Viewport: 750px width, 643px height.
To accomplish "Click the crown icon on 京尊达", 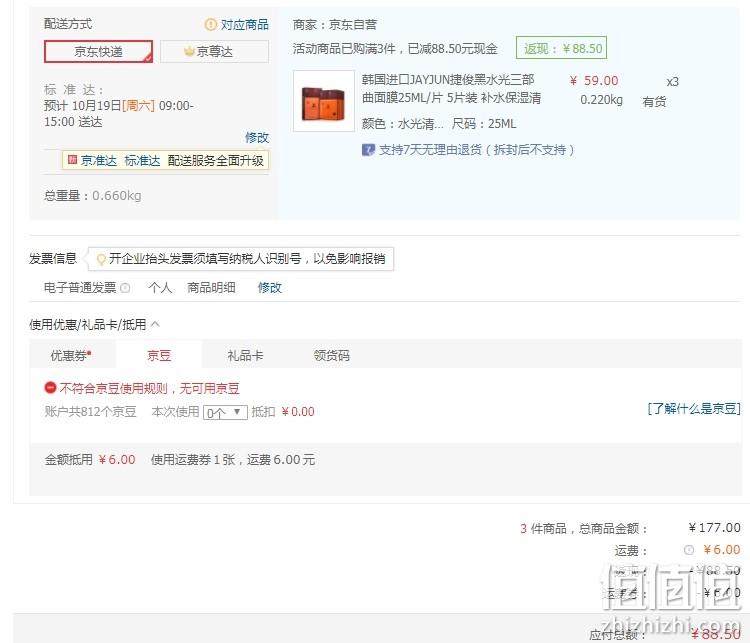I will [189, 51].
